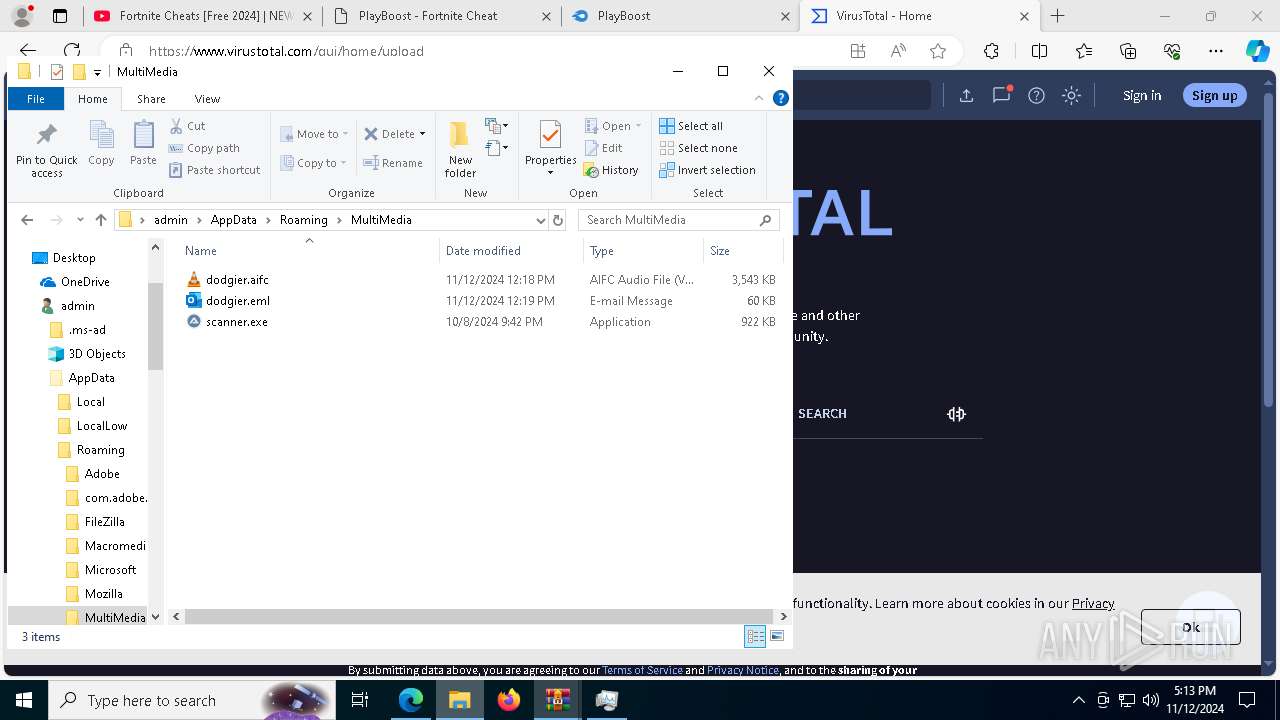Screen dimensions: 1280x720
Task: Switch to PlayBoost - Fortnite Cheat tab
Action: (441, 16)
